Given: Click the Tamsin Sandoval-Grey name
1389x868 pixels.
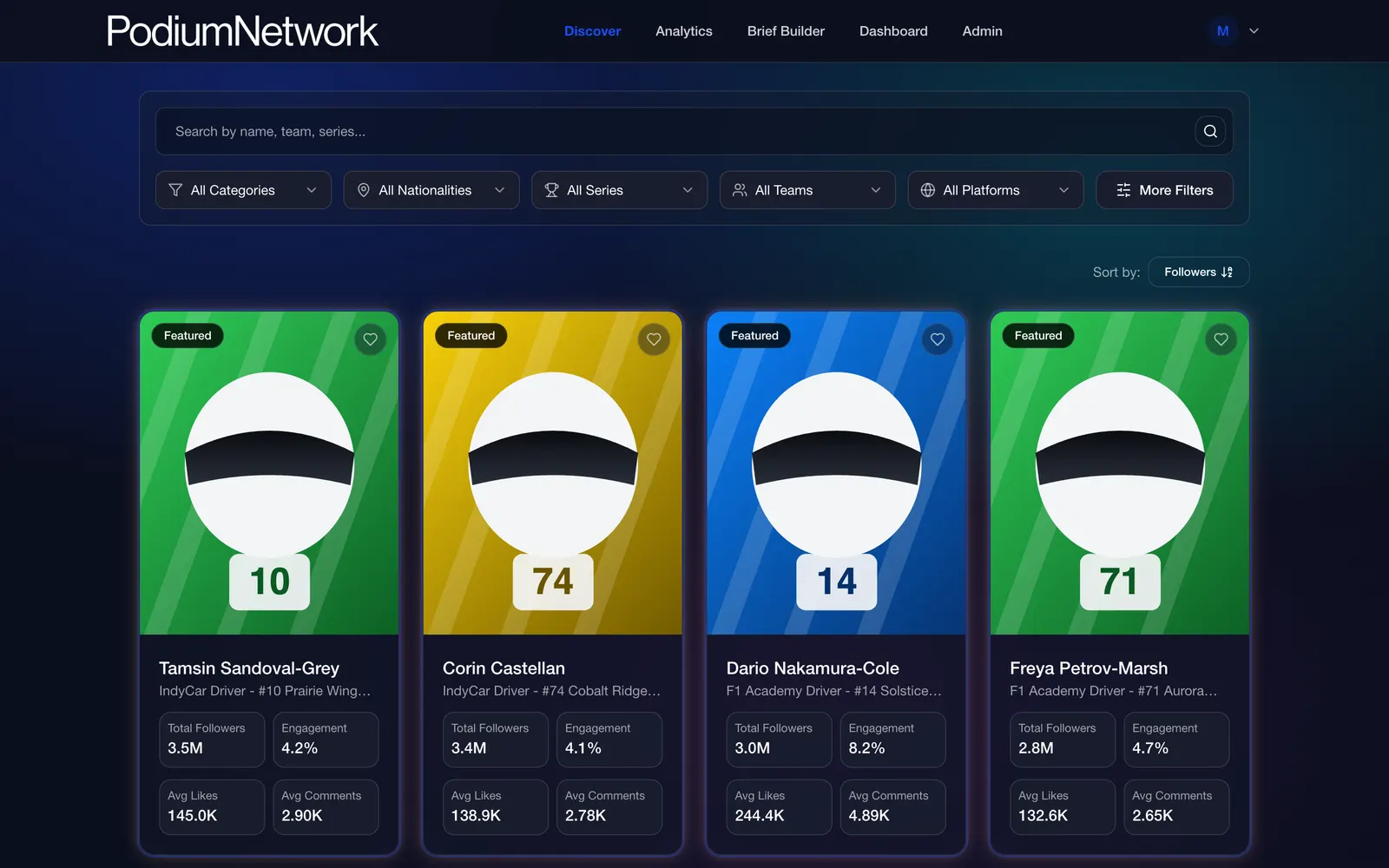Looking at the screenshot, I should tap(249, 668).
